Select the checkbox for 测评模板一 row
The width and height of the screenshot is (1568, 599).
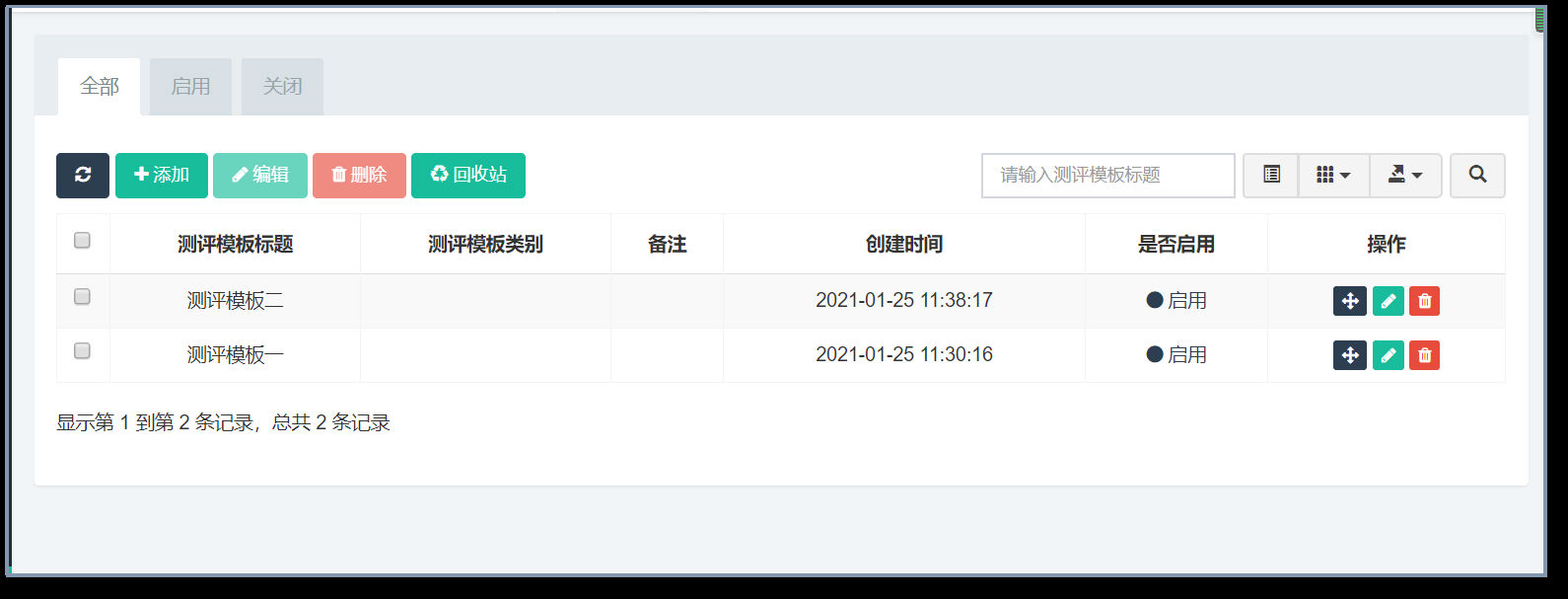coord(83,351)
